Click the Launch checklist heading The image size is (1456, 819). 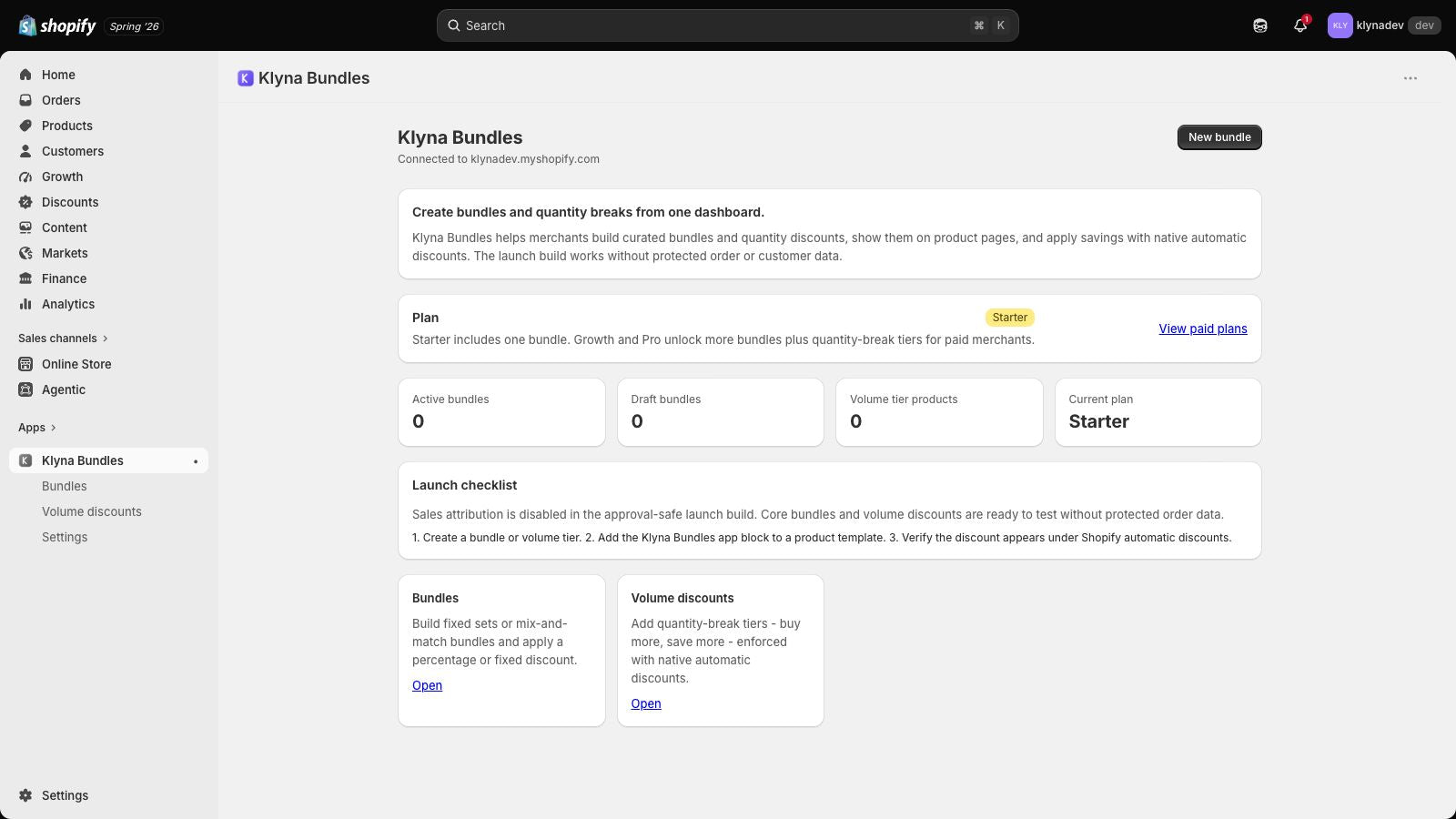point(465,485)
